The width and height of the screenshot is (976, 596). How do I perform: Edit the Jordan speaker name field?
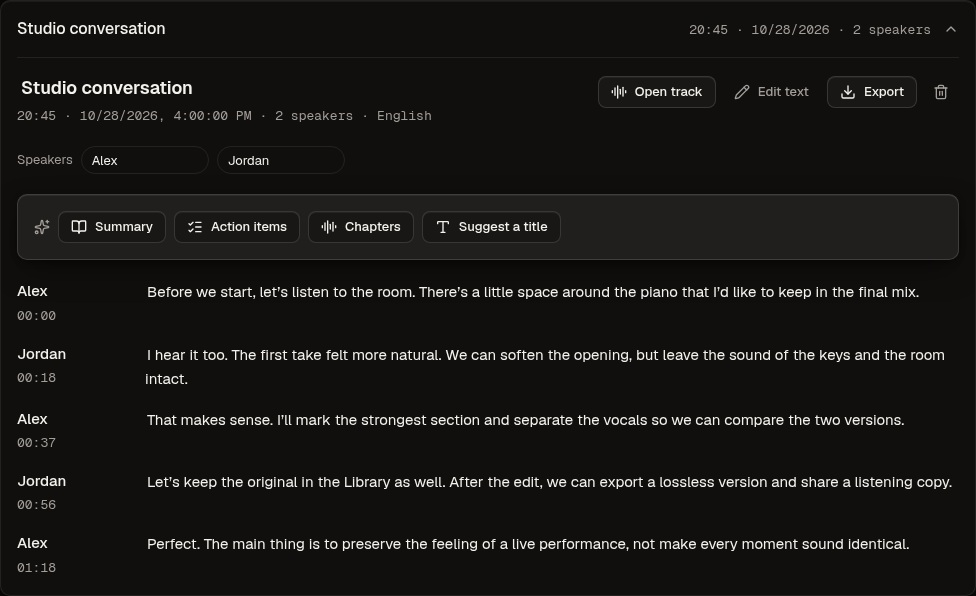click(281, 161)
